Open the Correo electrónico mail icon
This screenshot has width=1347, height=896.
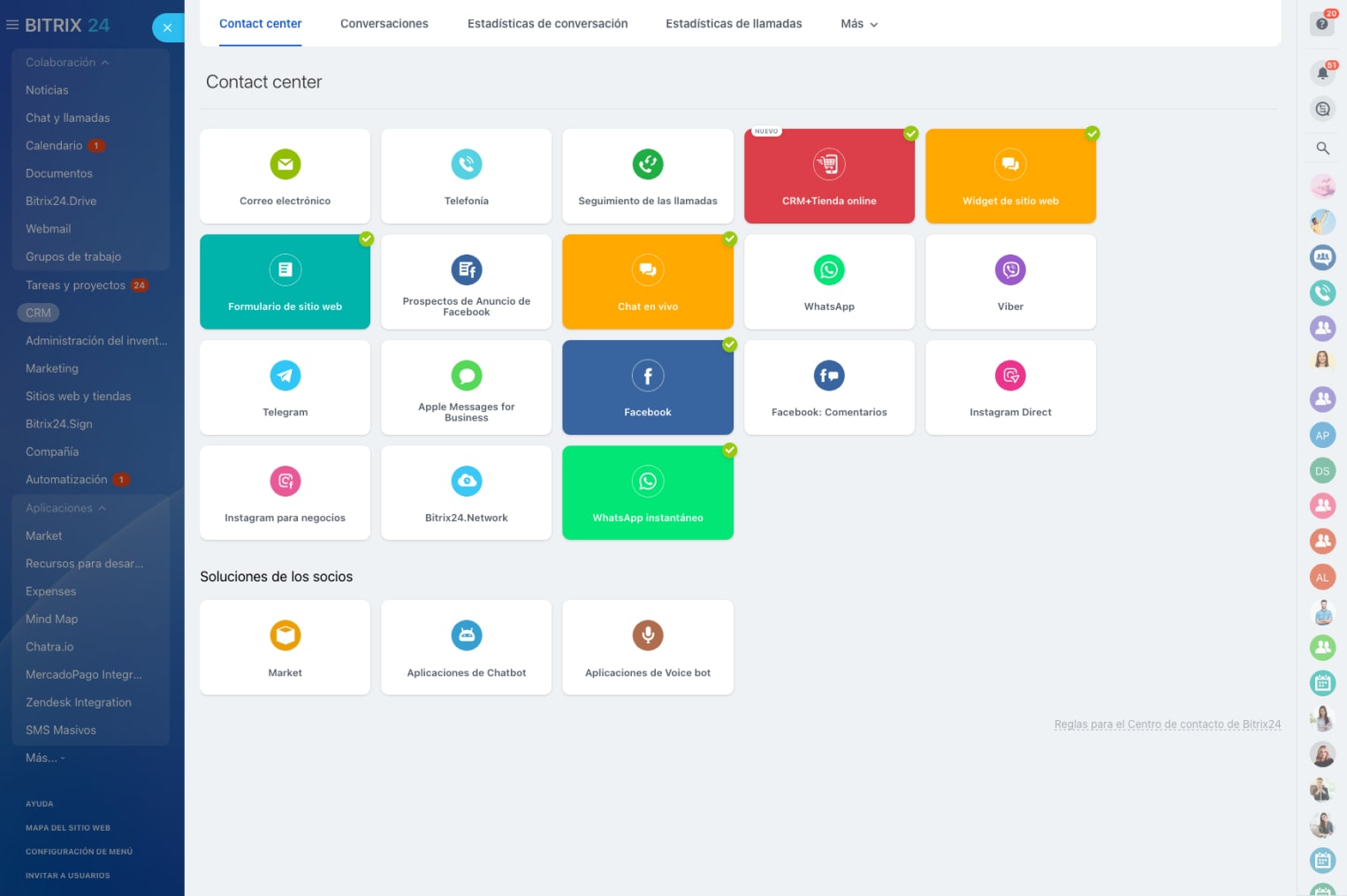285,164
